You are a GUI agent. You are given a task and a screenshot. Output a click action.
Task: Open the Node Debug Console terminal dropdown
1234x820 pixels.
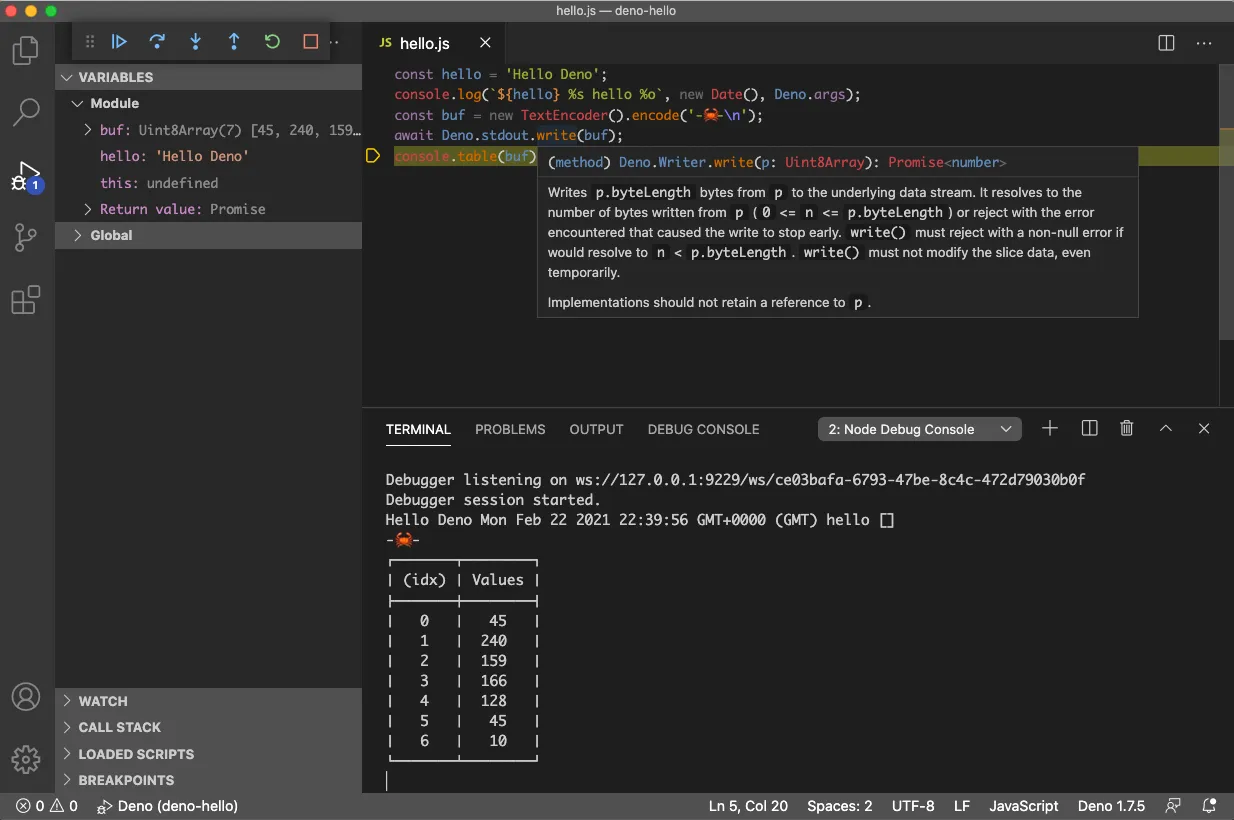(918, 428)
